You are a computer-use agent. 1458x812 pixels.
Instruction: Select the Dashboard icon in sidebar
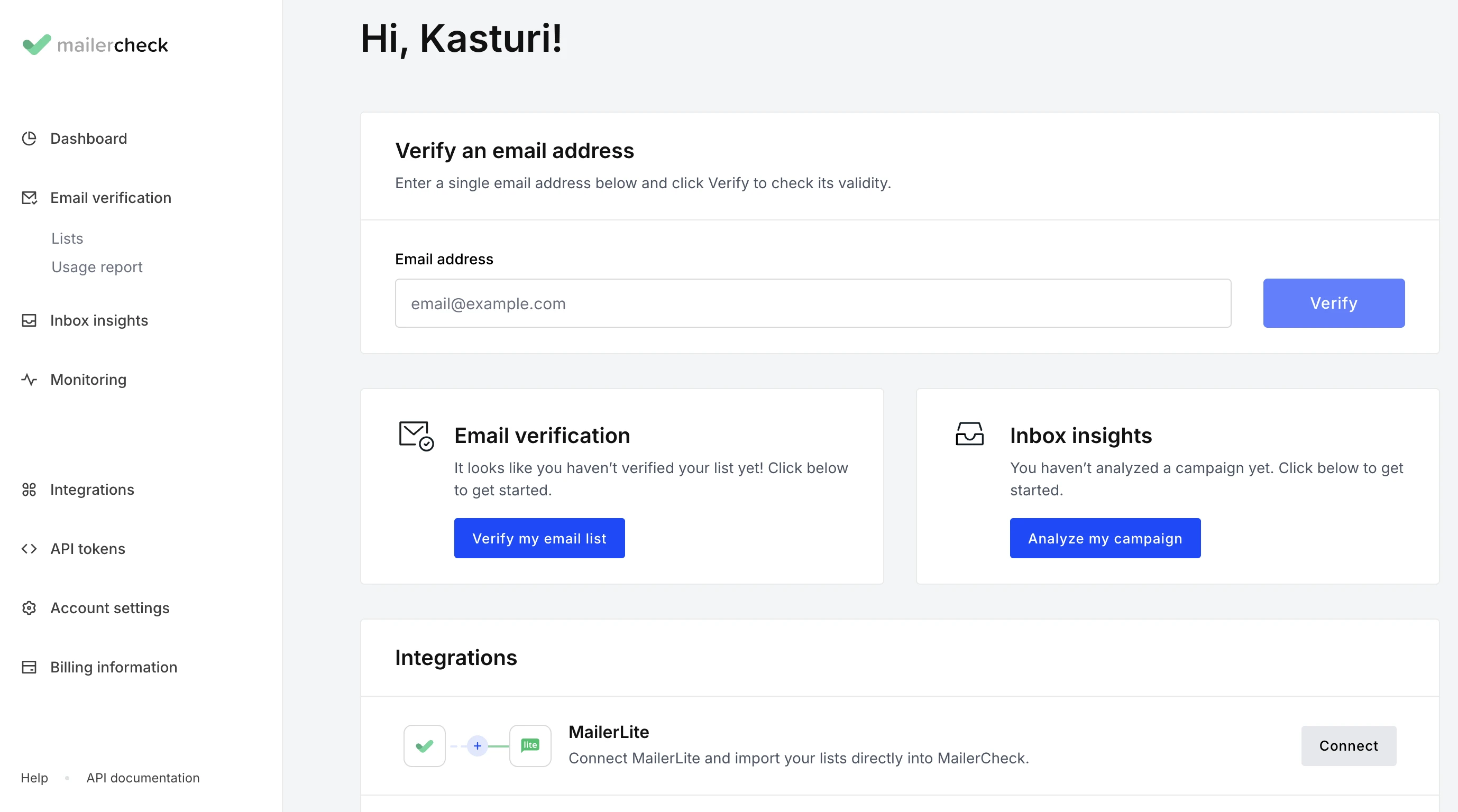tap(30, 139)
